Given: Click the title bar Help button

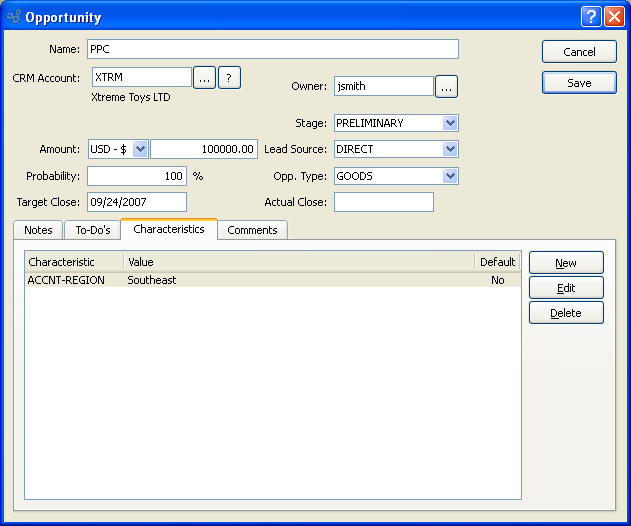Looking at the screenshot, I should click(592, 17).
